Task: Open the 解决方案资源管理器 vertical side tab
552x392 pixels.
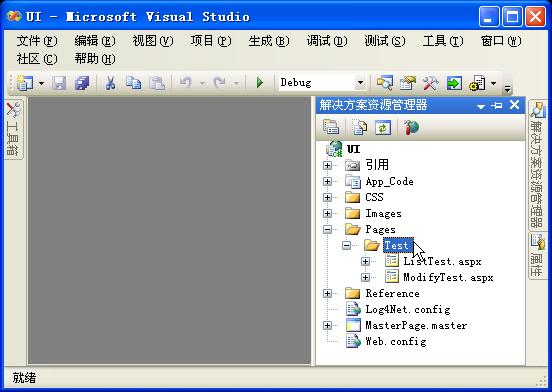Action: [x=537, y=164]
